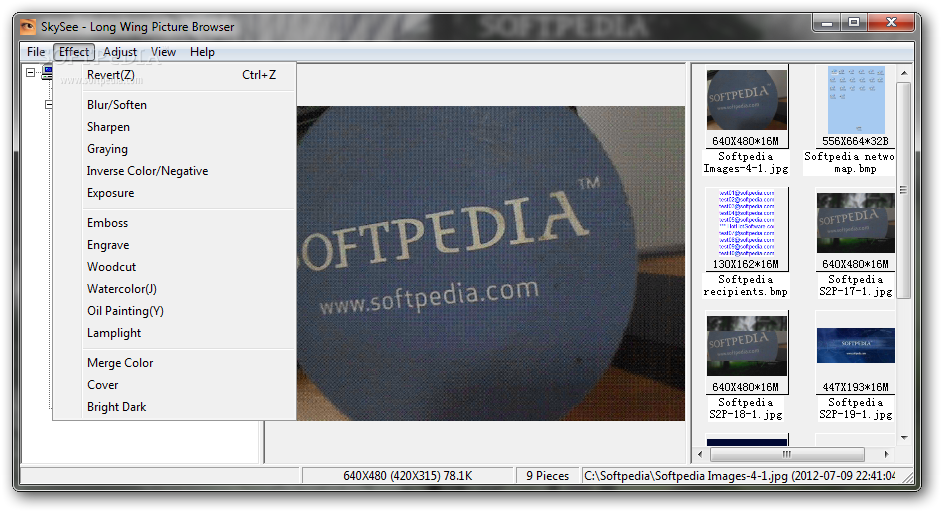The image size is (942, 512).
Task: Apply the Engrave effect
Action: (x=174, y=245)
